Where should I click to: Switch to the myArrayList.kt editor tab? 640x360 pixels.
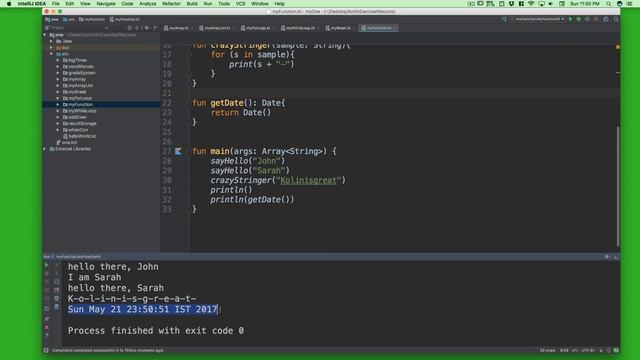pos(215,28)
